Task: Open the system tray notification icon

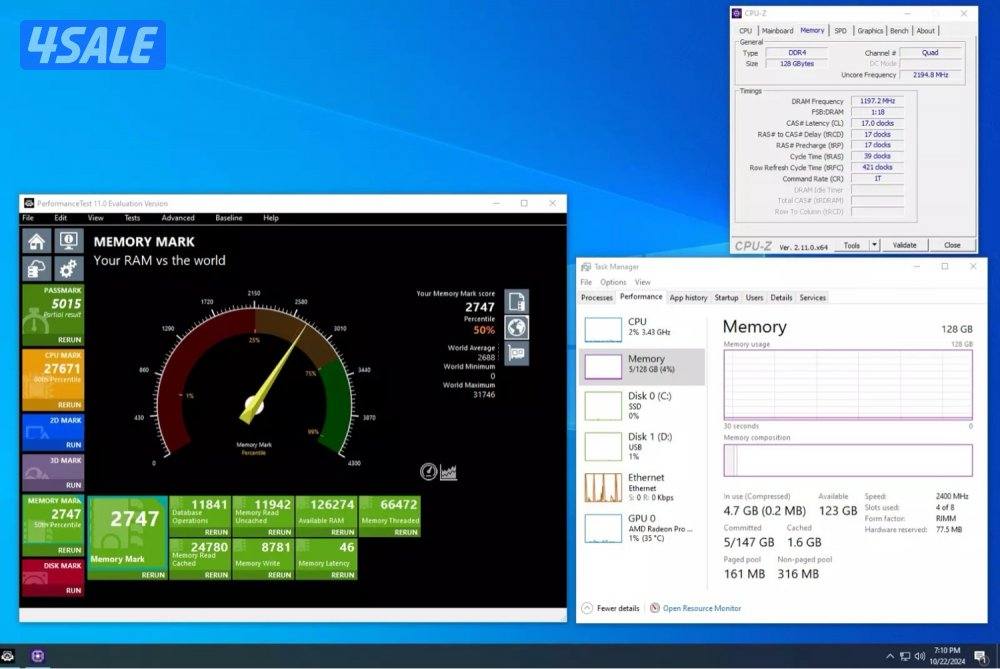Action: click(979, 656)
